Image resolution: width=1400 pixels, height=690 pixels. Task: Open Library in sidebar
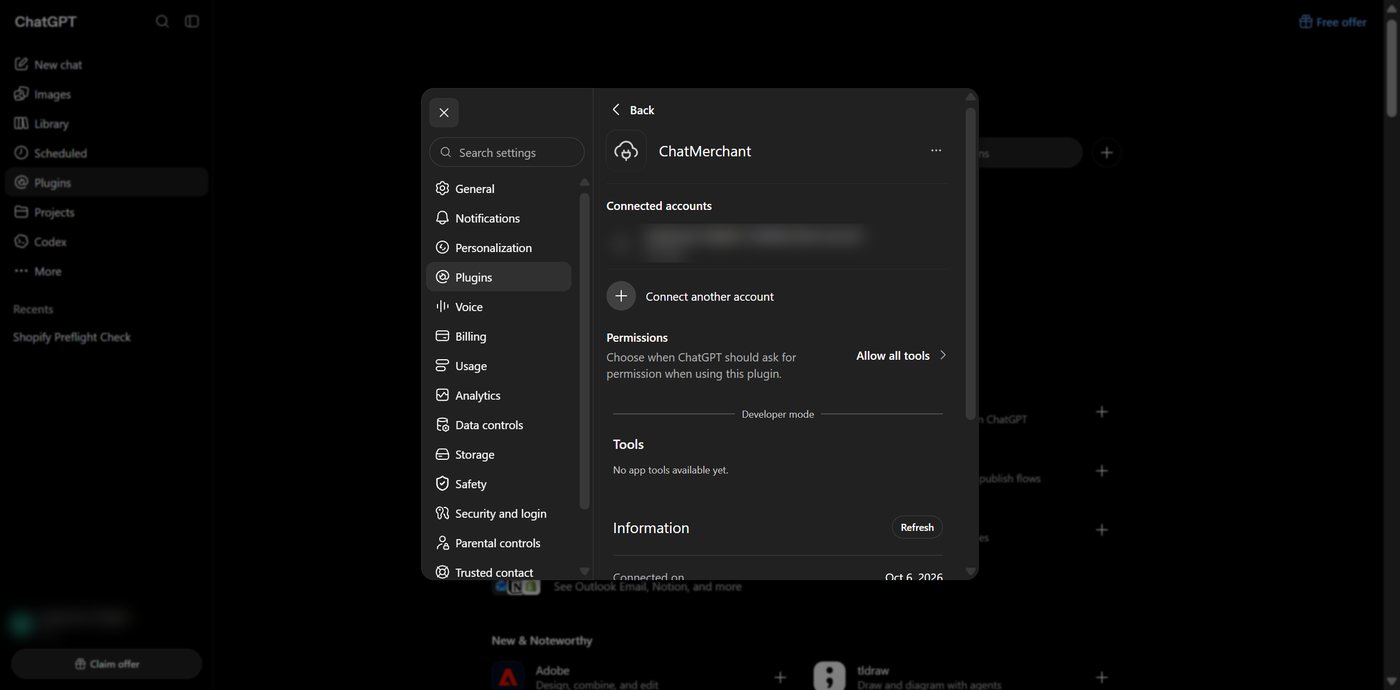click(x=107, y=123)
